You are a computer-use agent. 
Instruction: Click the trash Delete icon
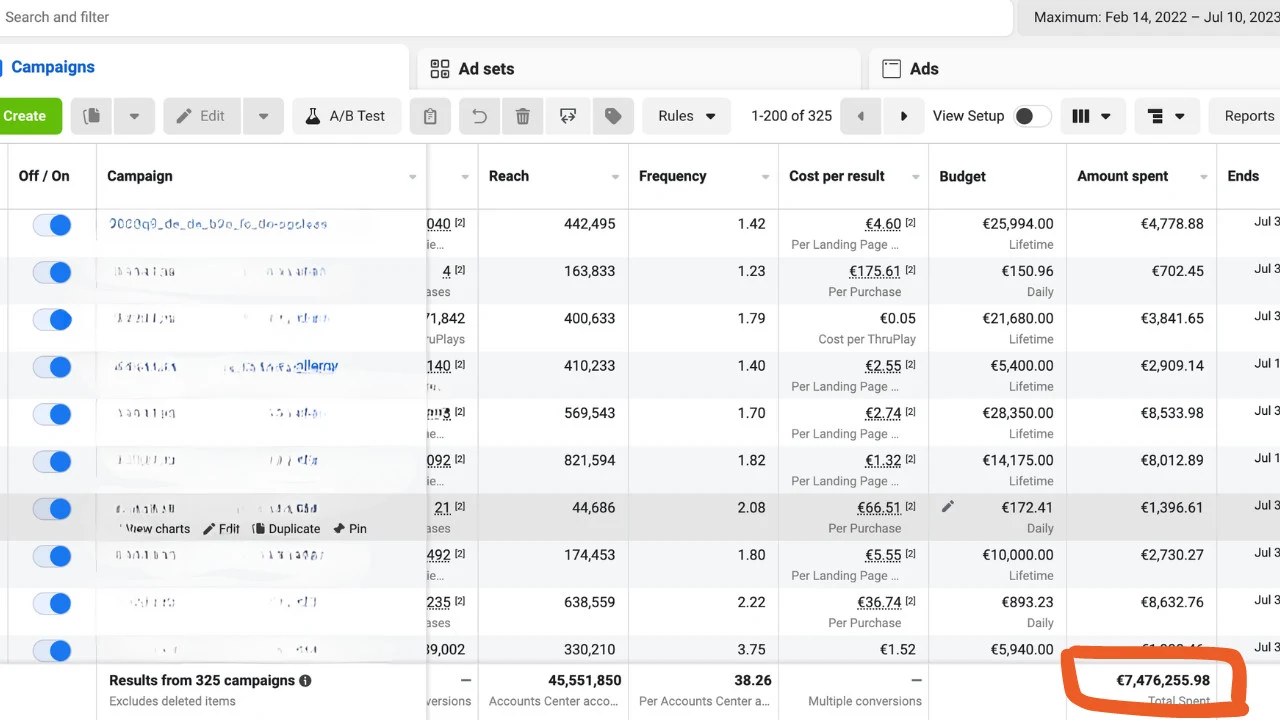click(522, 116)
